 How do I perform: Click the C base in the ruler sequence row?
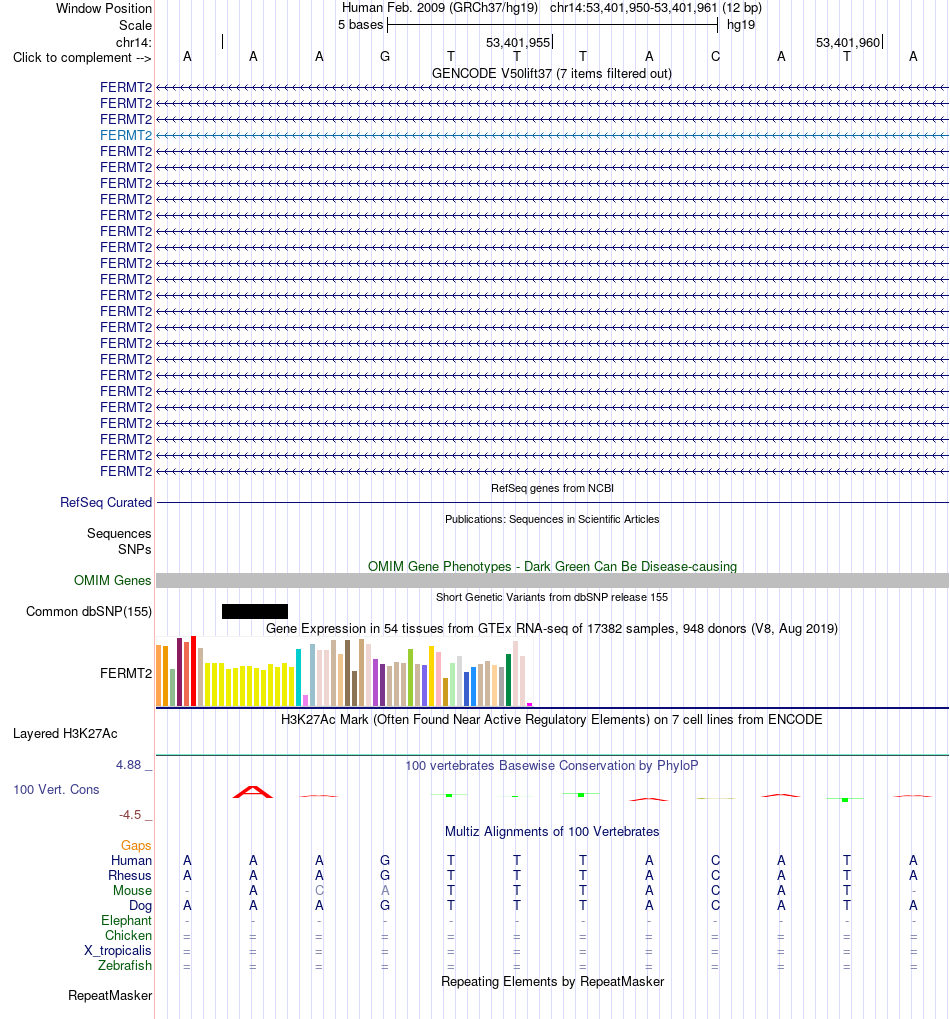715,57
